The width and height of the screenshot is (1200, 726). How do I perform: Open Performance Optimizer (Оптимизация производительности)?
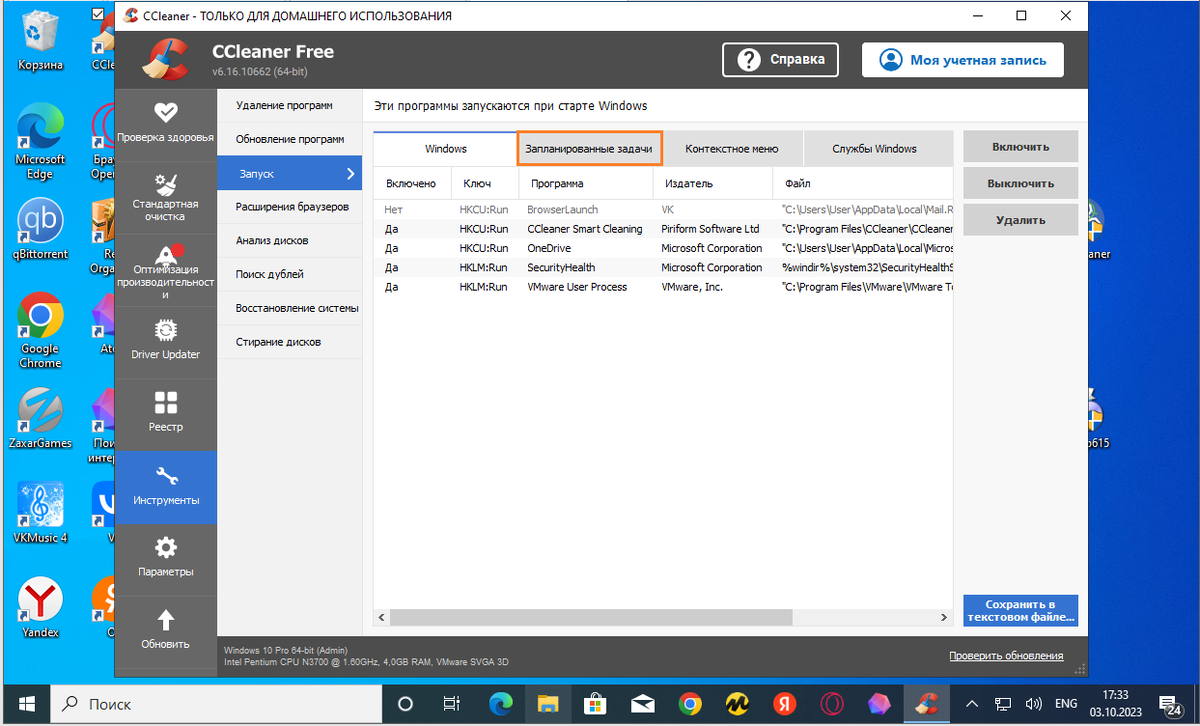click(165, 270)
